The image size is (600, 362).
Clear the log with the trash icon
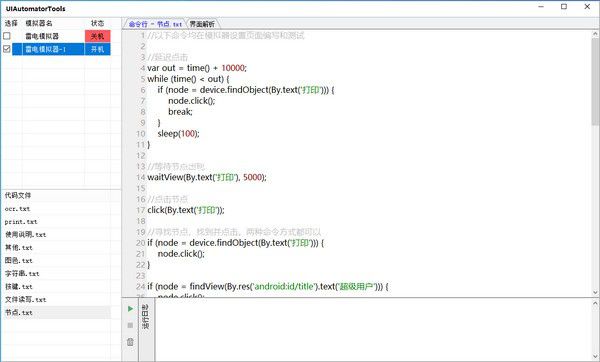[x=130, y=342]
